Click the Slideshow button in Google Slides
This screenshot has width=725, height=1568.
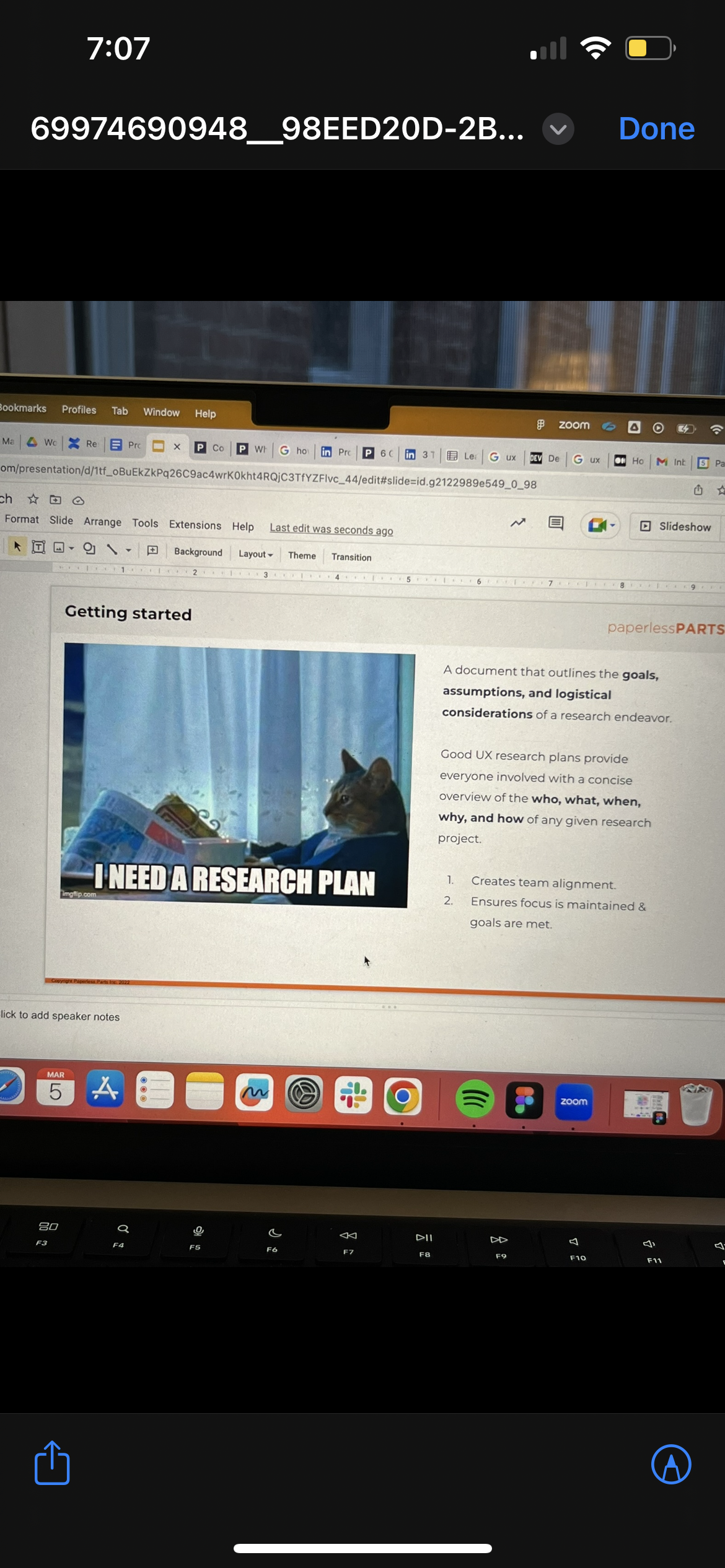(x=676, y=526)
